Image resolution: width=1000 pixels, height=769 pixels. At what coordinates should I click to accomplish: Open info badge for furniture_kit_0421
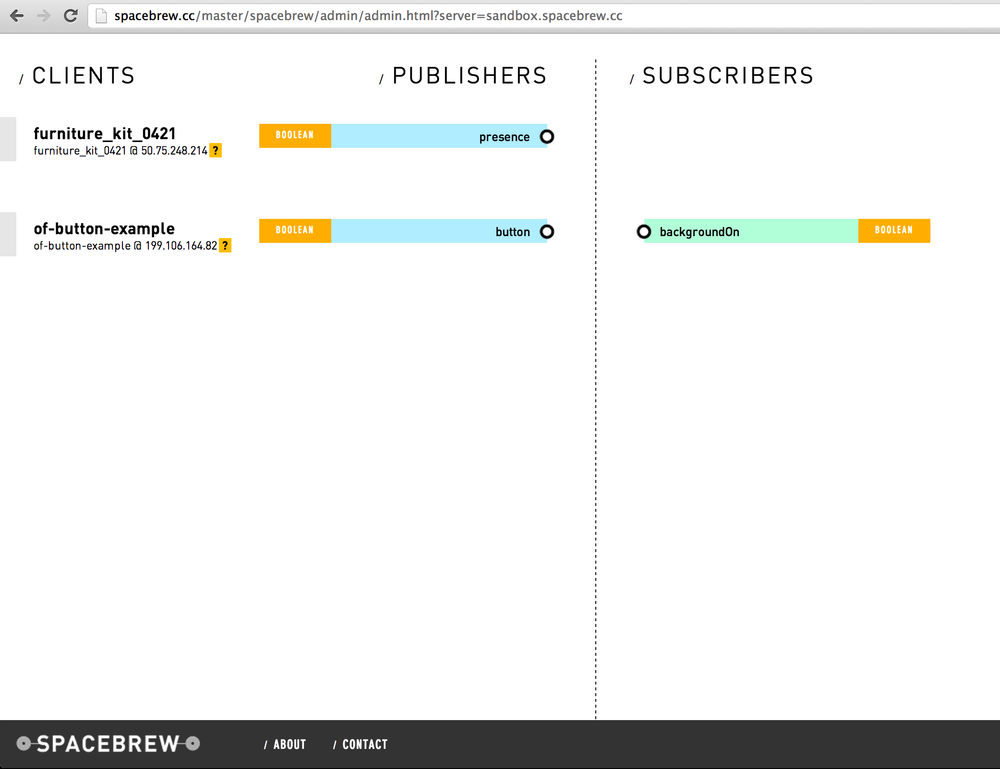click(216, 150)
